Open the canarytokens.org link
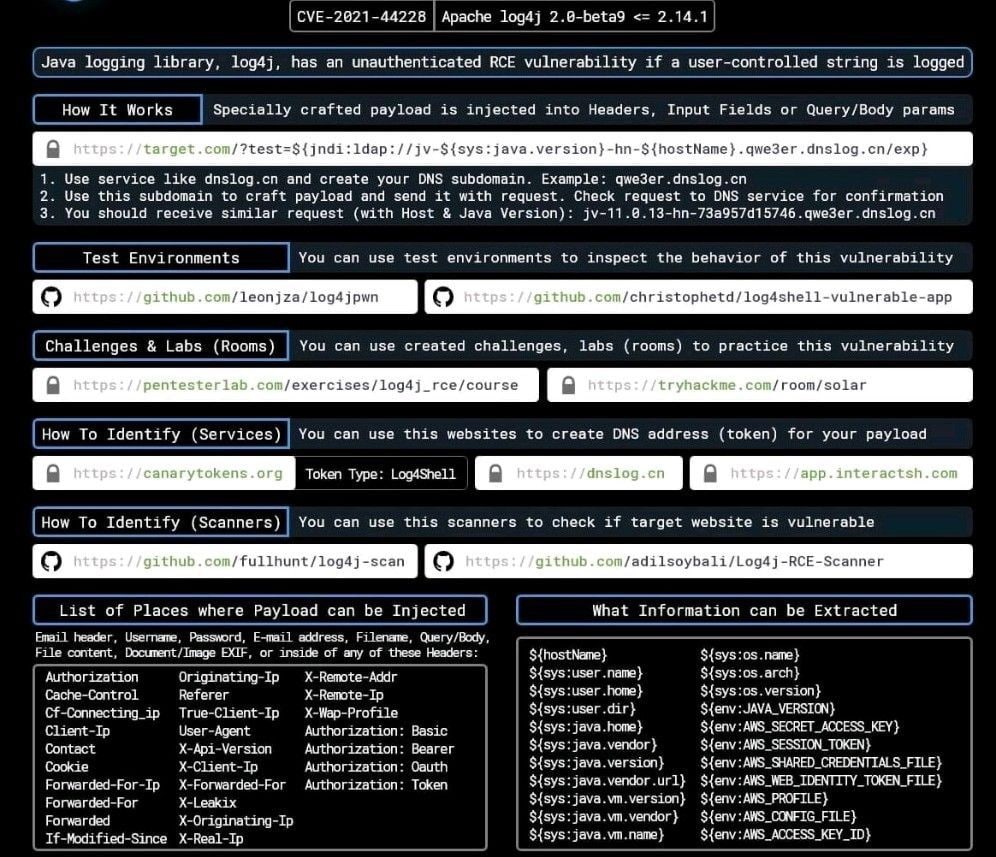 coord(178,474)
